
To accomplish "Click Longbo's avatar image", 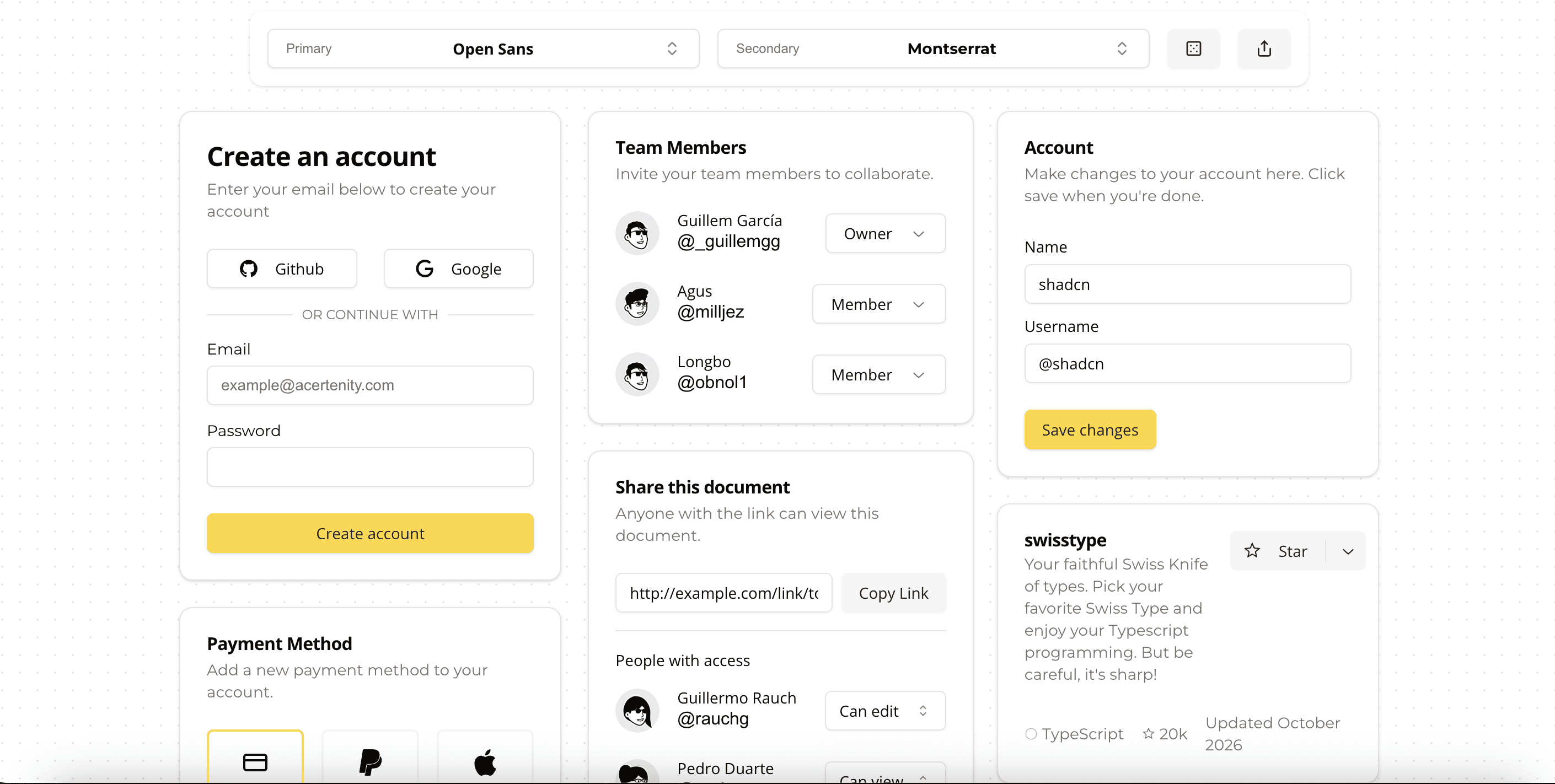I will click(637, 374).
